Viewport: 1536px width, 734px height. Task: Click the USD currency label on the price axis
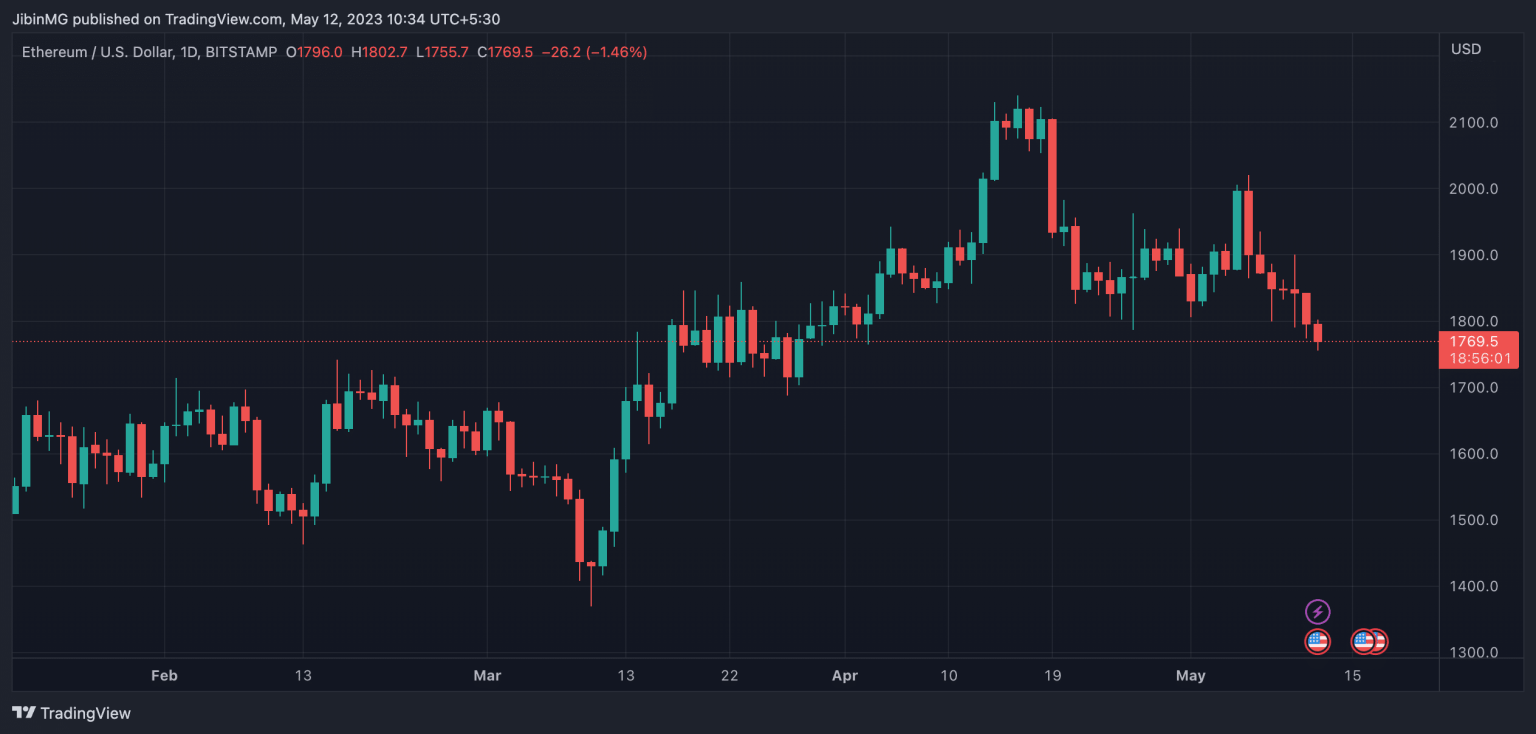[x=1466, y=49]
